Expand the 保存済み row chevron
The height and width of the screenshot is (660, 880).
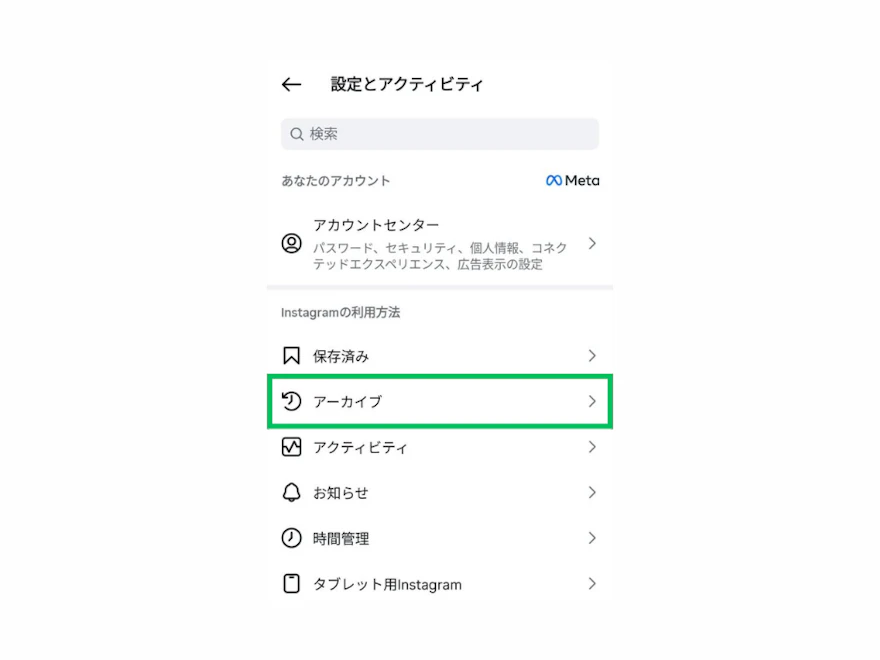pyautogui.click(x=592, y=356)
